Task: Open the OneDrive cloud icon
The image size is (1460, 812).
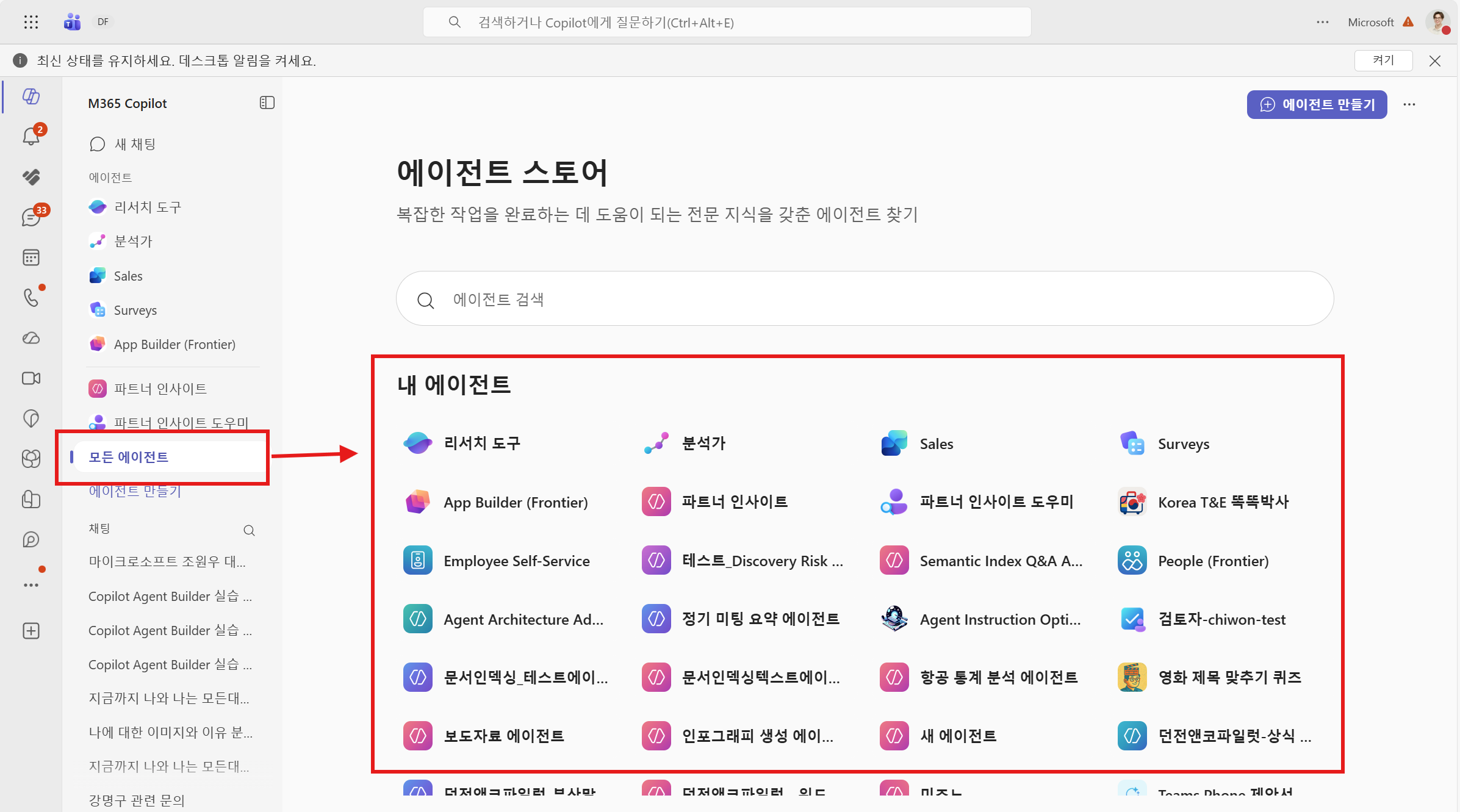Action: click(31, 338)
